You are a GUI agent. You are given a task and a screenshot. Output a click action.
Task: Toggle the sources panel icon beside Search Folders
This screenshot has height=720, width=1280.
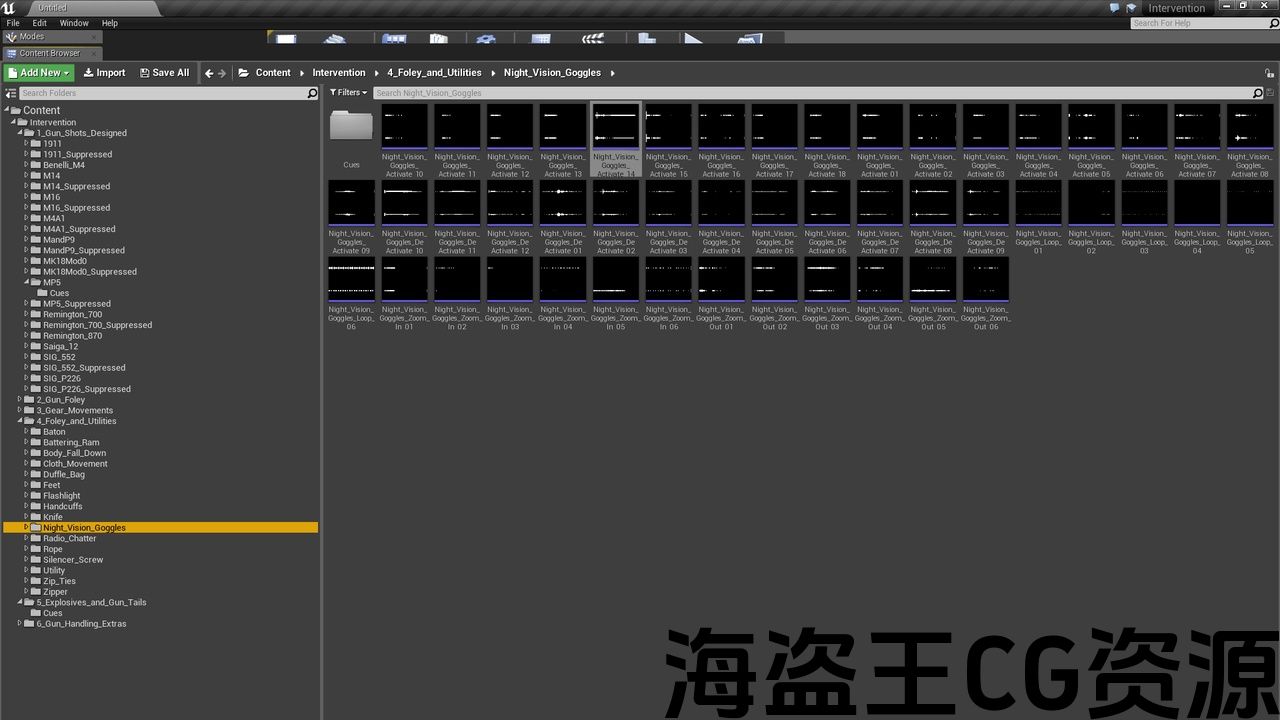tap(11, 93)
